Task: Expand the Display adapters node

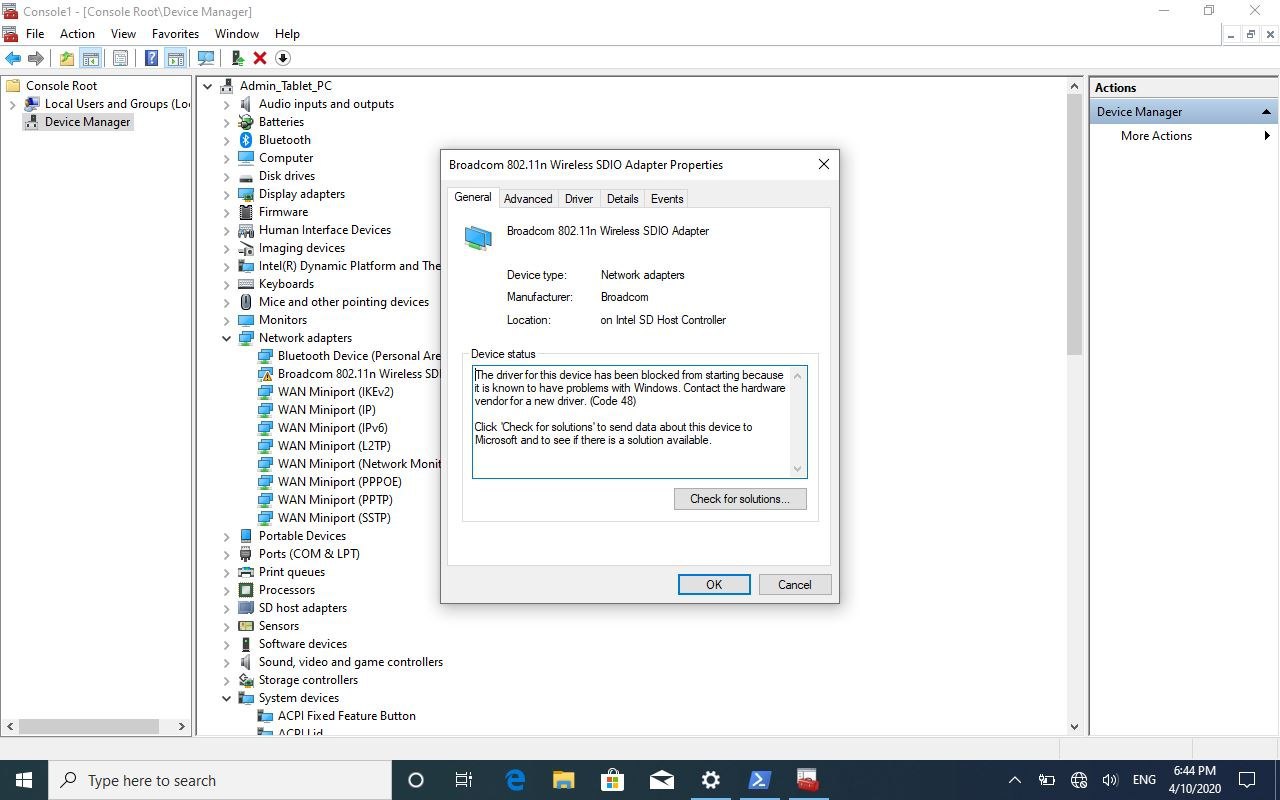Action: [227, 194]
